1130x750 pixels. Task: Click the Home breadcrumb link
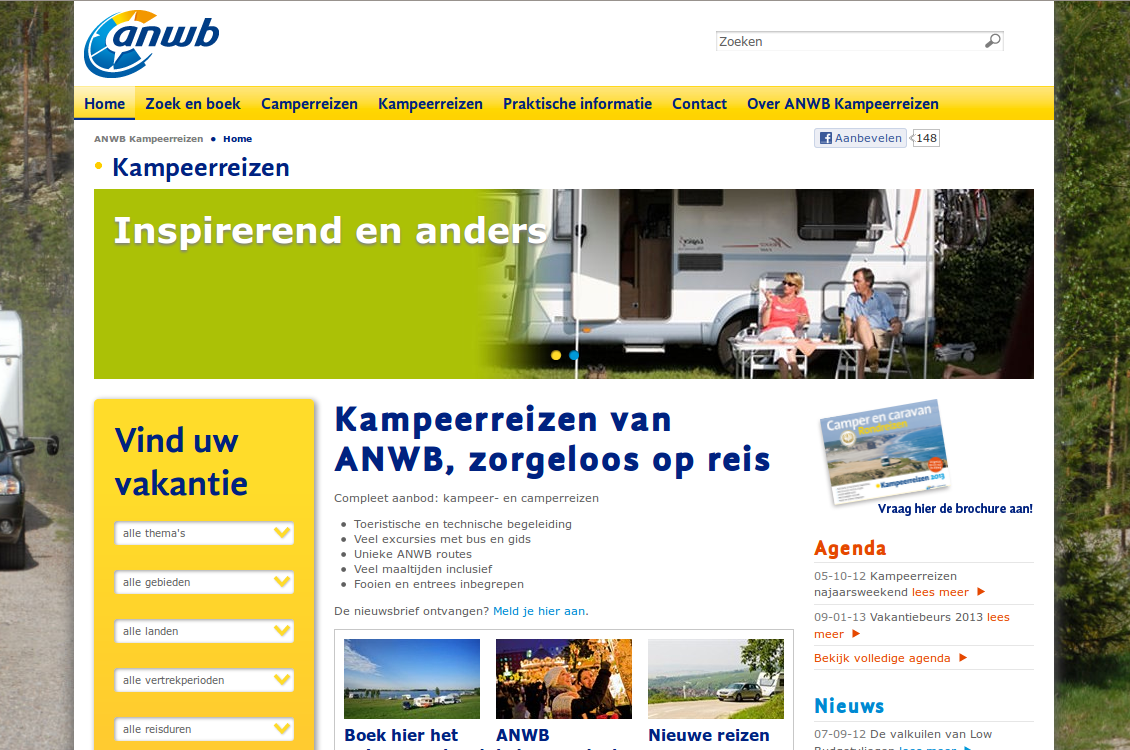pos(237,139)
